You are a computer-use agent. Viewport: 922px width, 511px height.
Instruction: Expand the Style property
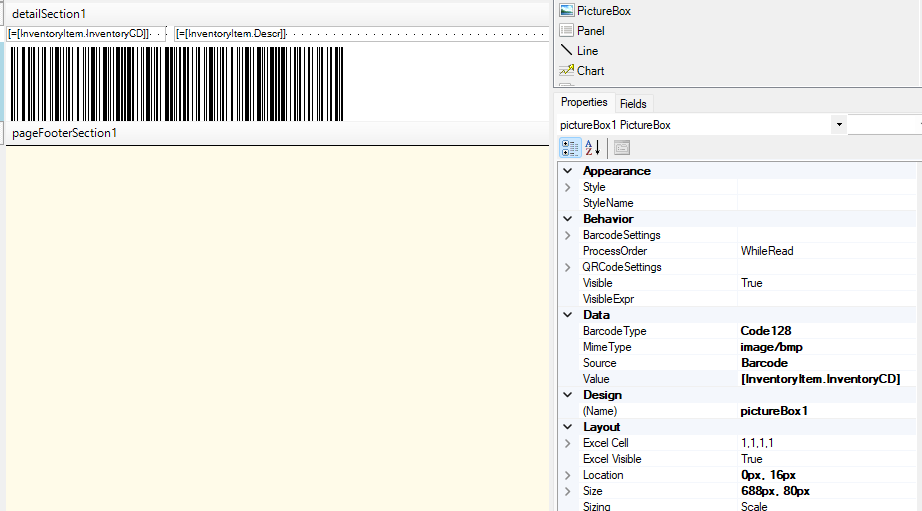567,187
